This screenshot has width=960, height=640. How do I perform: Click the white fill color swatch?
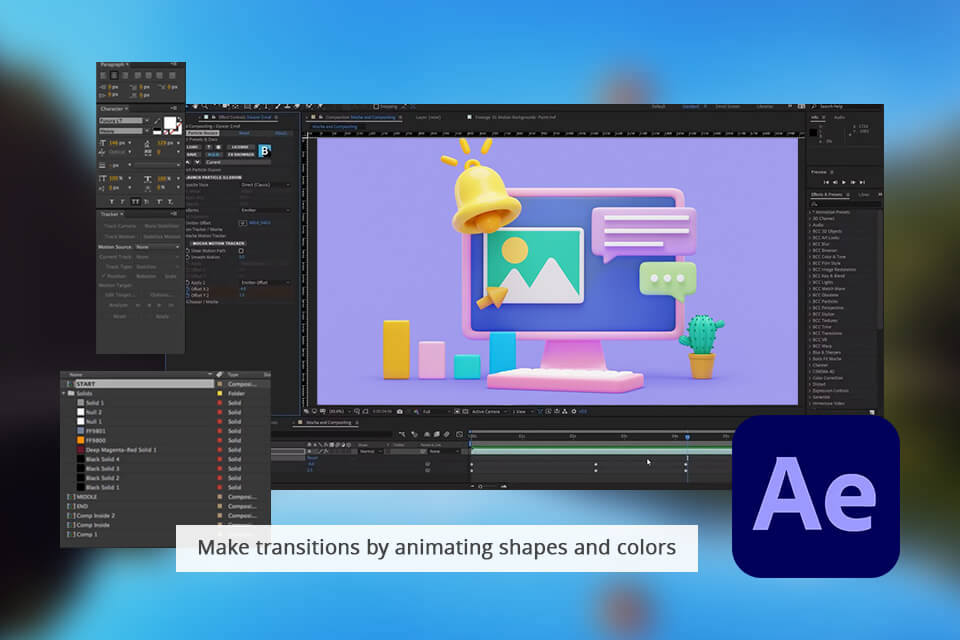[170, 124]
